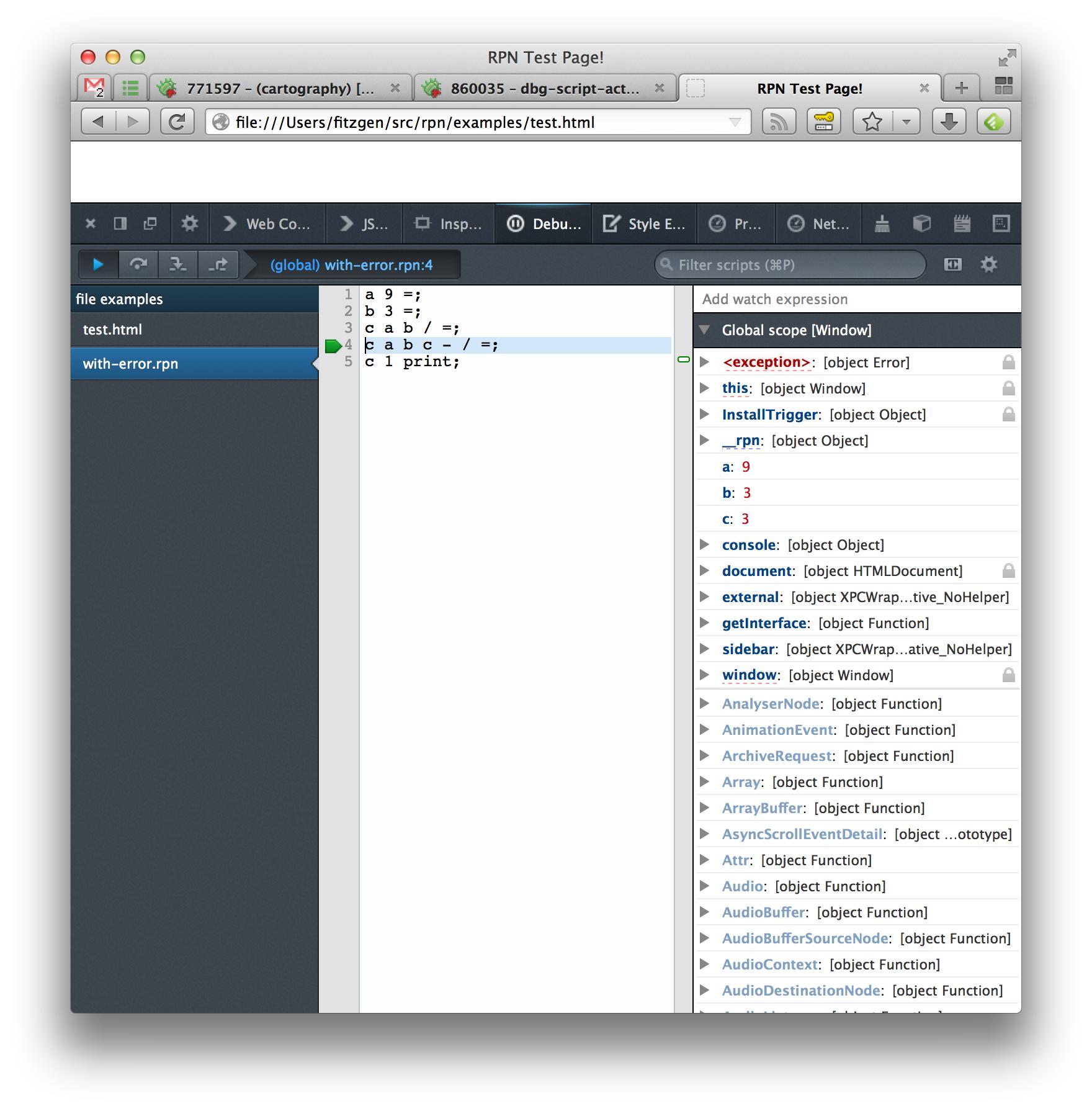Image resolution: width=1092 pixels, height=1111 pixels.
Task: Click the Add watch expression field
Action: (857, 299)
